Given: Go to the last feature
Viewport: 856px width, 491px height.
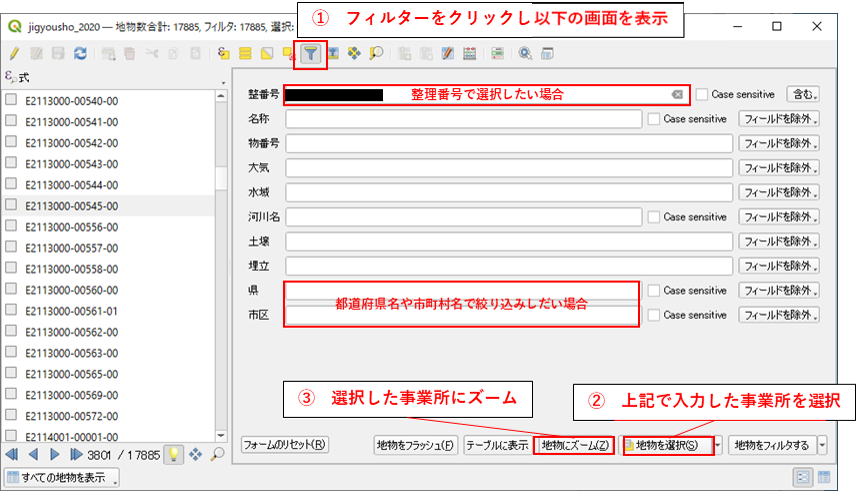Looking at the screenshot, I should tap(76, 454).
